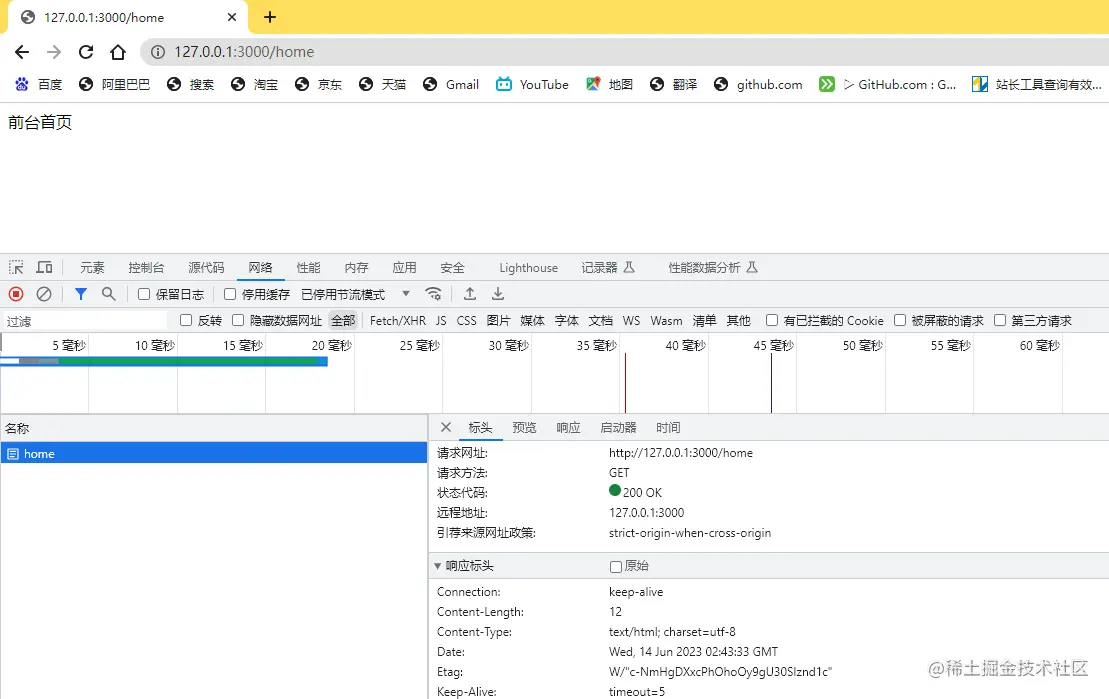The height and width of the screenshot is (699, 1109).
Task: Toggle the 原始 headers checkbox
Action: [x=616, y=567]
